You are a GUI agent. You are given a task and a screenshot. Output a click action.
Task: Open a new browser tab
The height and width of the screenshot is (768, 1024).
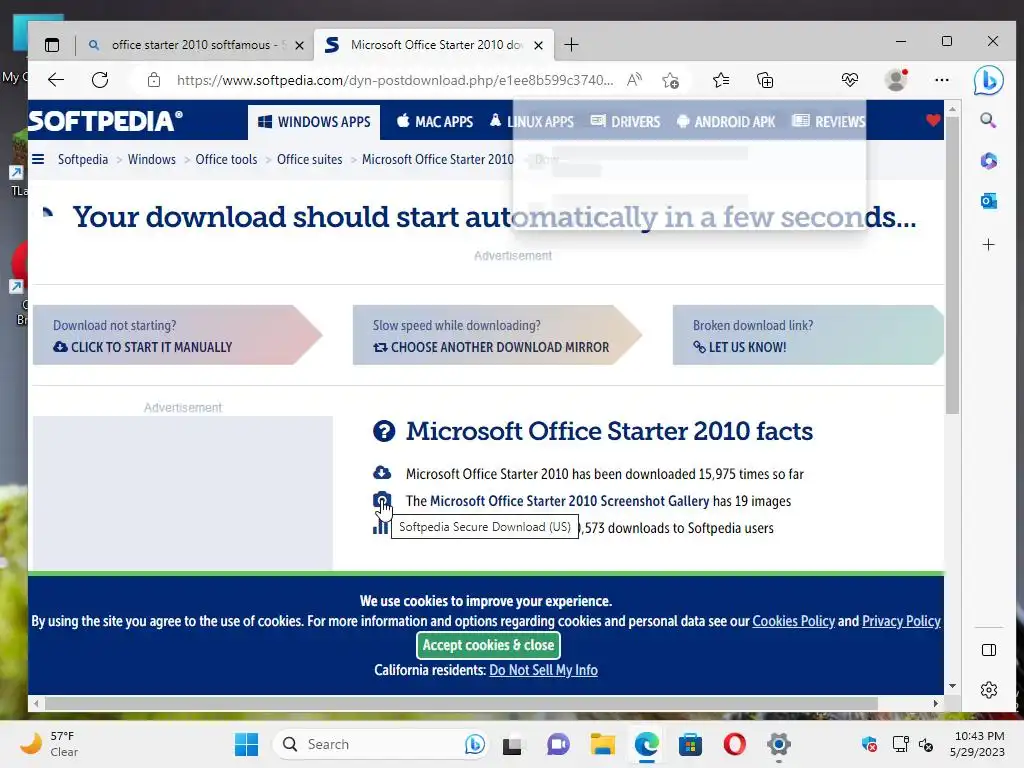(571, 45)
